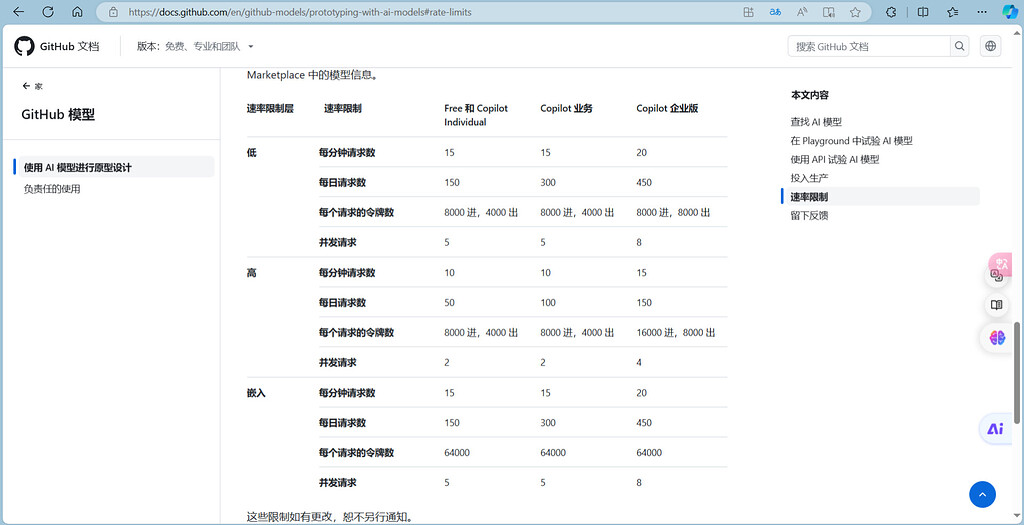1024x525 pixels.
Task: Click the magnifier search button
Action: point(959,46)
